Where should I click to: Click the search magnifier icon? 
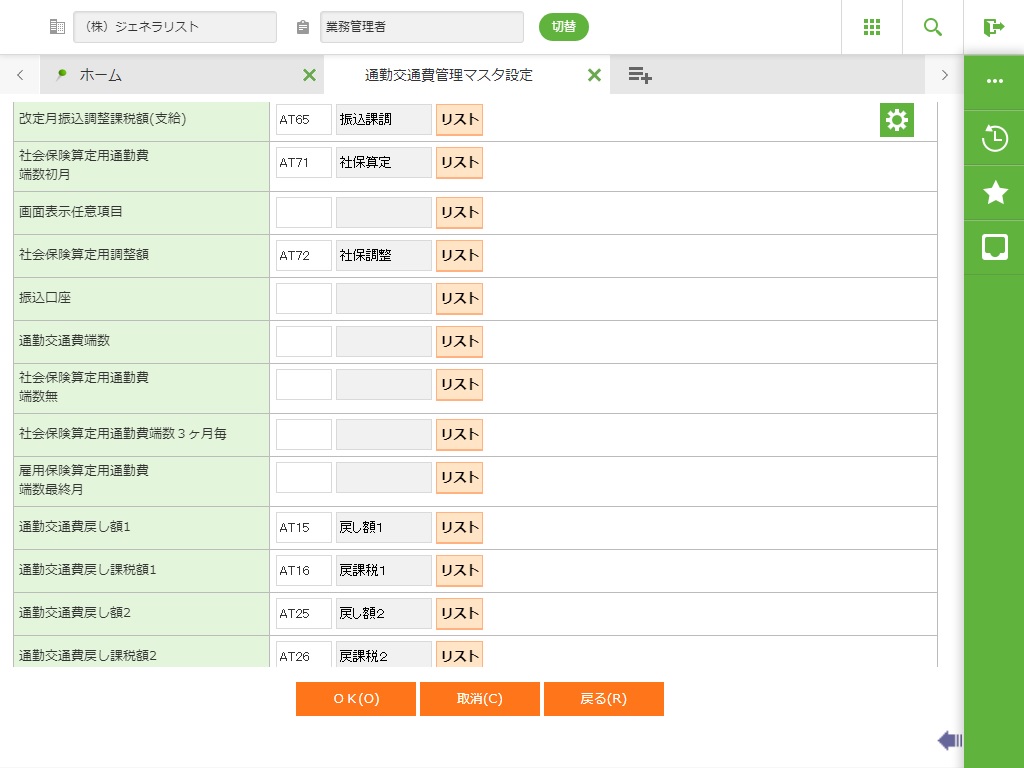(932, 27)
